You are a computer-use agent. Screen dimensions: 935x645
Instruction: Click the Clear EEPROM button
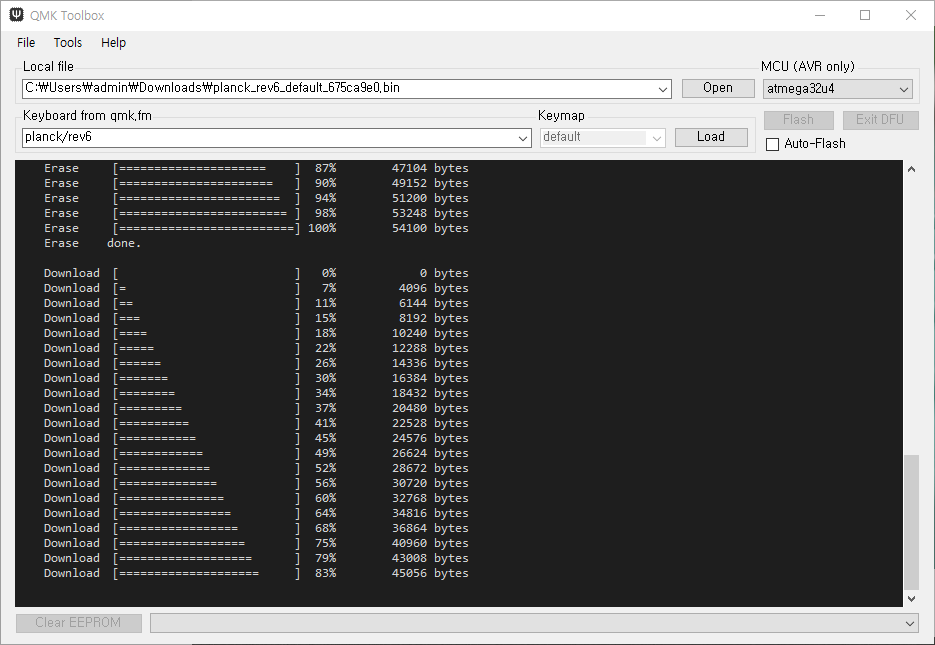point(79,623)
